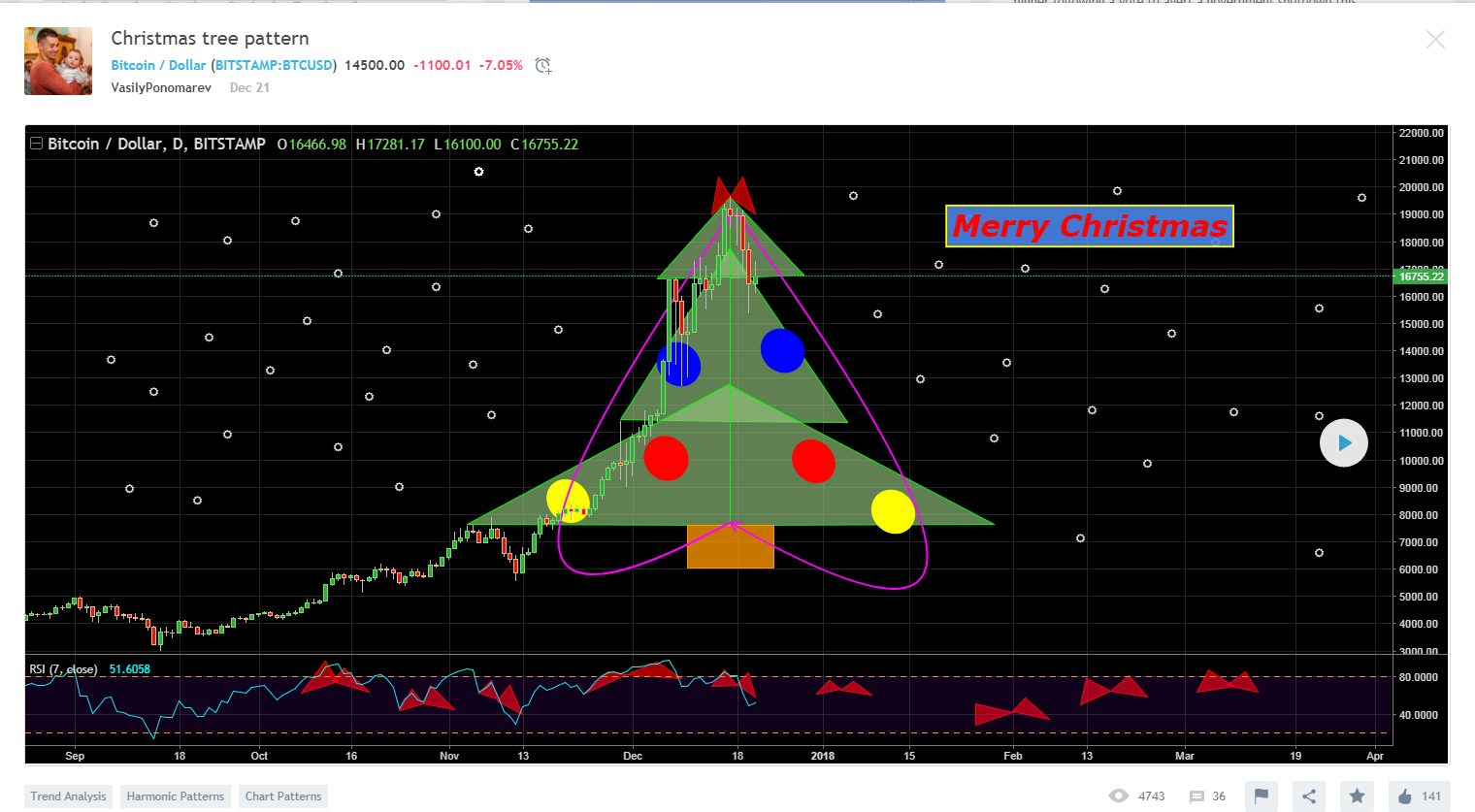This screenshot has width=1475, height=812.
Task: Click the Chart Patterns tag
Action: coord(283,796)
